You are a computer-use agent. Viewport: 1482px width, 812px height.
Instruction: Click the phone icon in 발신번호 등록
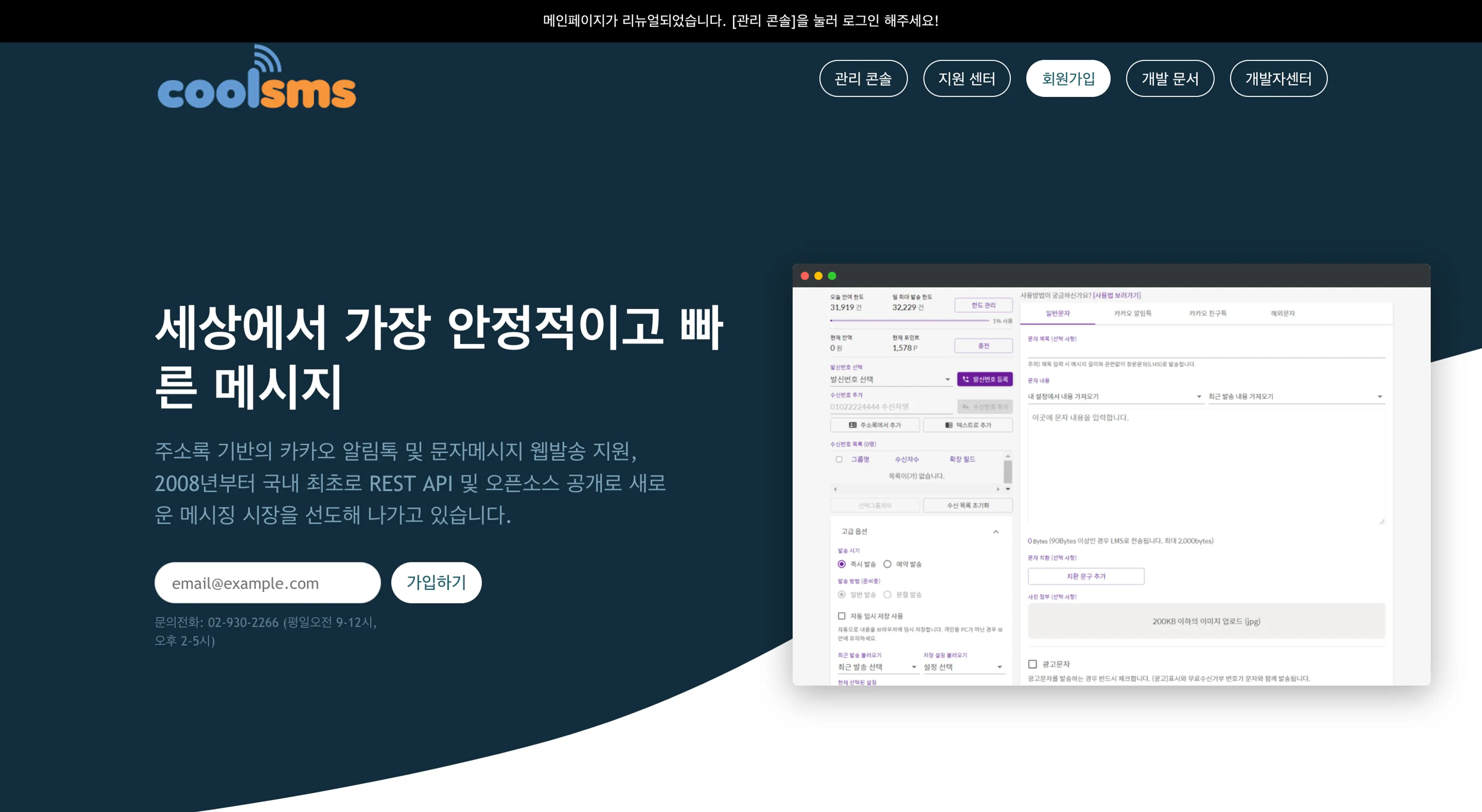(x=965, y=379)
